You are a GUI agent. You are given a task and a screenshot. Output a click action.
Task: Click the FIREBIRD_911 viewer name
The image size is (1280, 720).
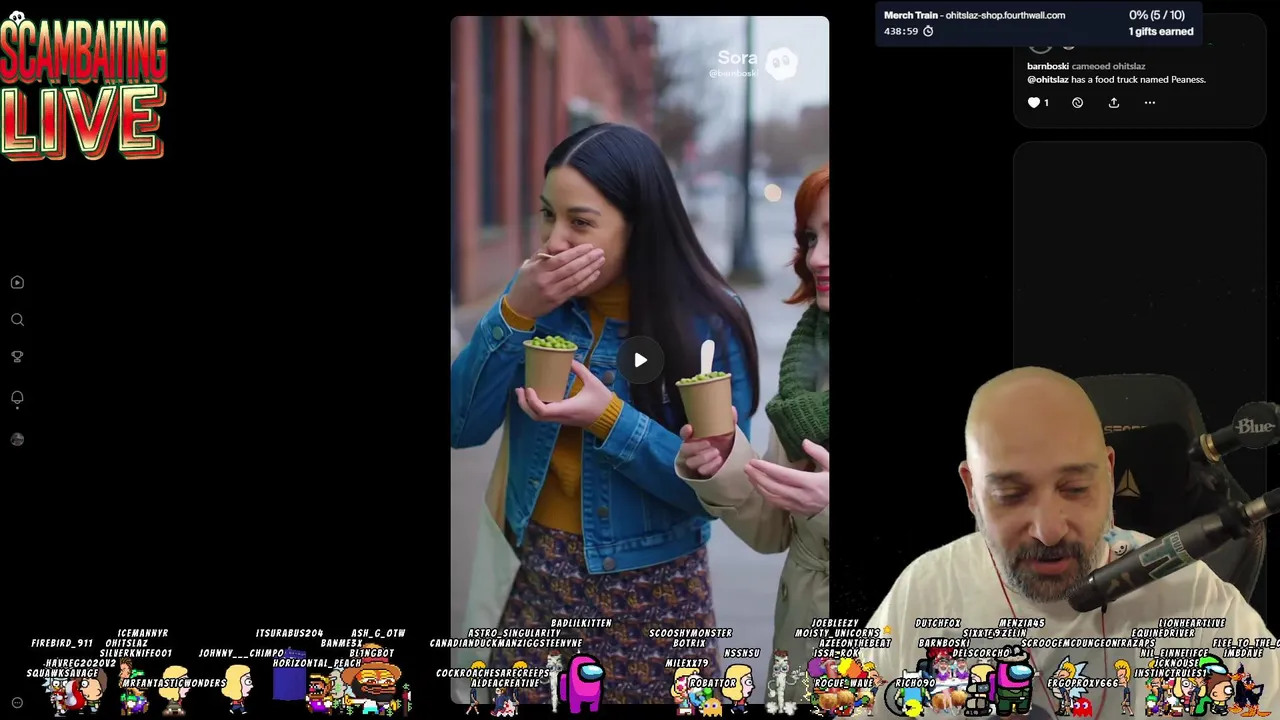[62, 643]
